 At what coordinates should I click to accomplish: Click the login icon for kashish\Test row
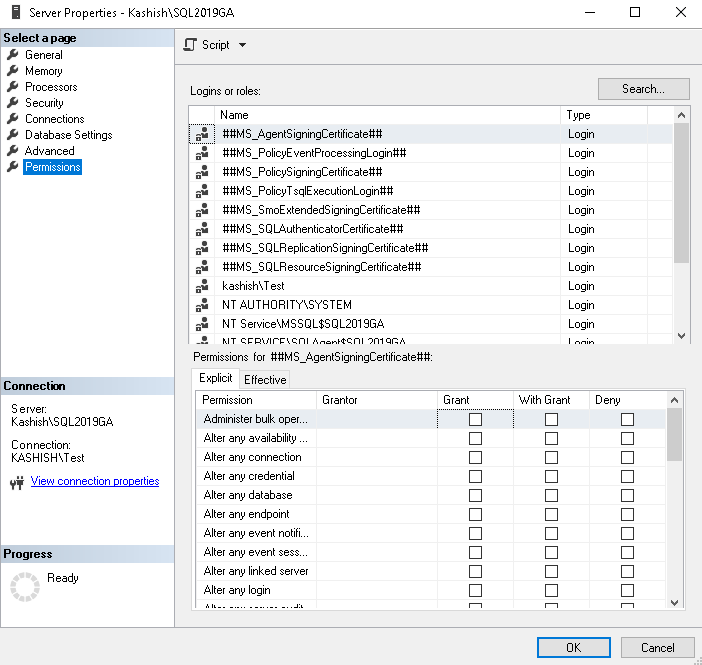pyautogui.click(x=201, y=286)
